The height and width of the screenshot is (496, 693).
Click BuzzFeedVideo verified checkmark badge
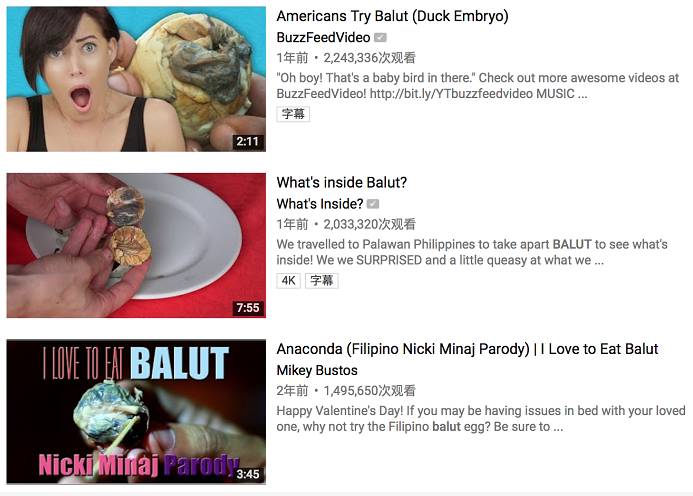coord(380,38)
